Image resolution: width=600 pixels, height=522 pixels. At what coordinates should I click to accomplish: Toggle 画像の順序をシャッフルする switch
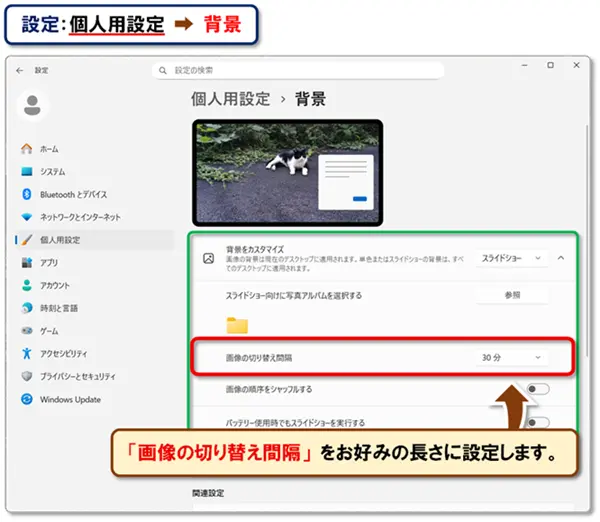pos(538,389)
